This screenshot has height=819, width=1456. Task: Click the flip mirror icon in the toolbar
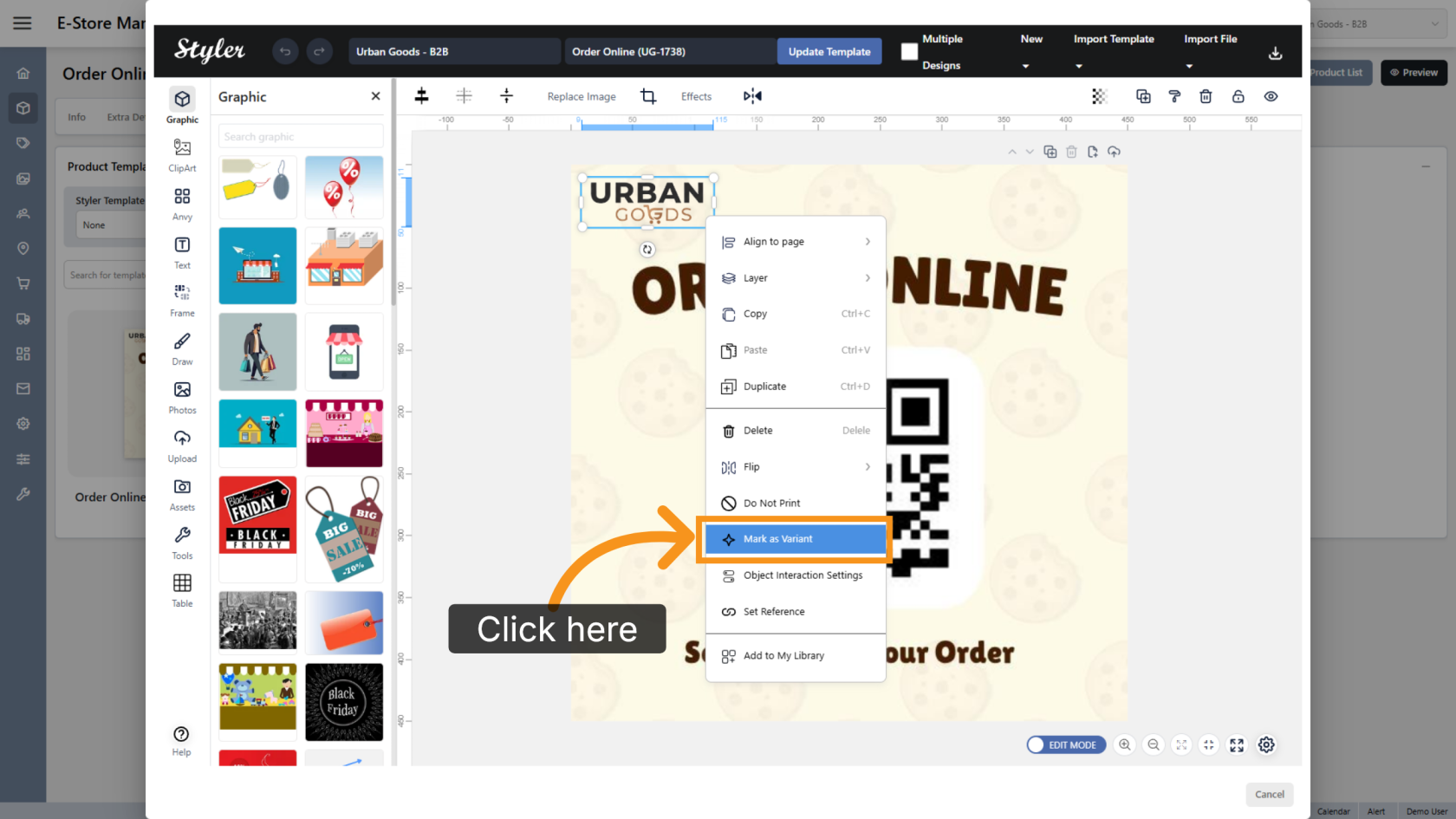[x=752, y=96]
